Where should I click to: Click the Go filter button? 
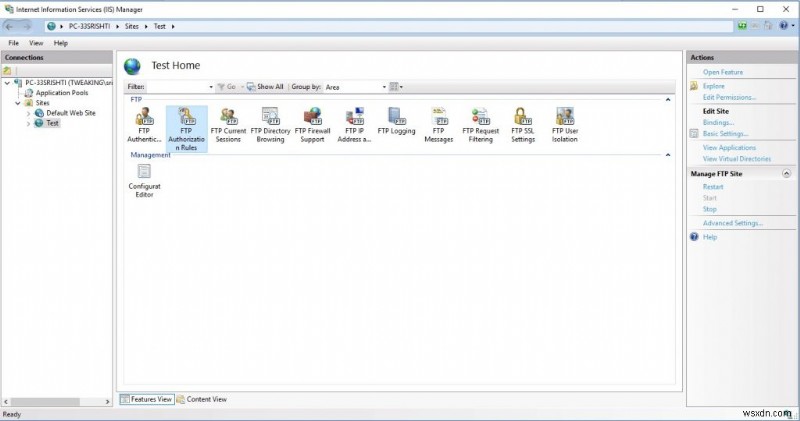click(x=227, y=87)
